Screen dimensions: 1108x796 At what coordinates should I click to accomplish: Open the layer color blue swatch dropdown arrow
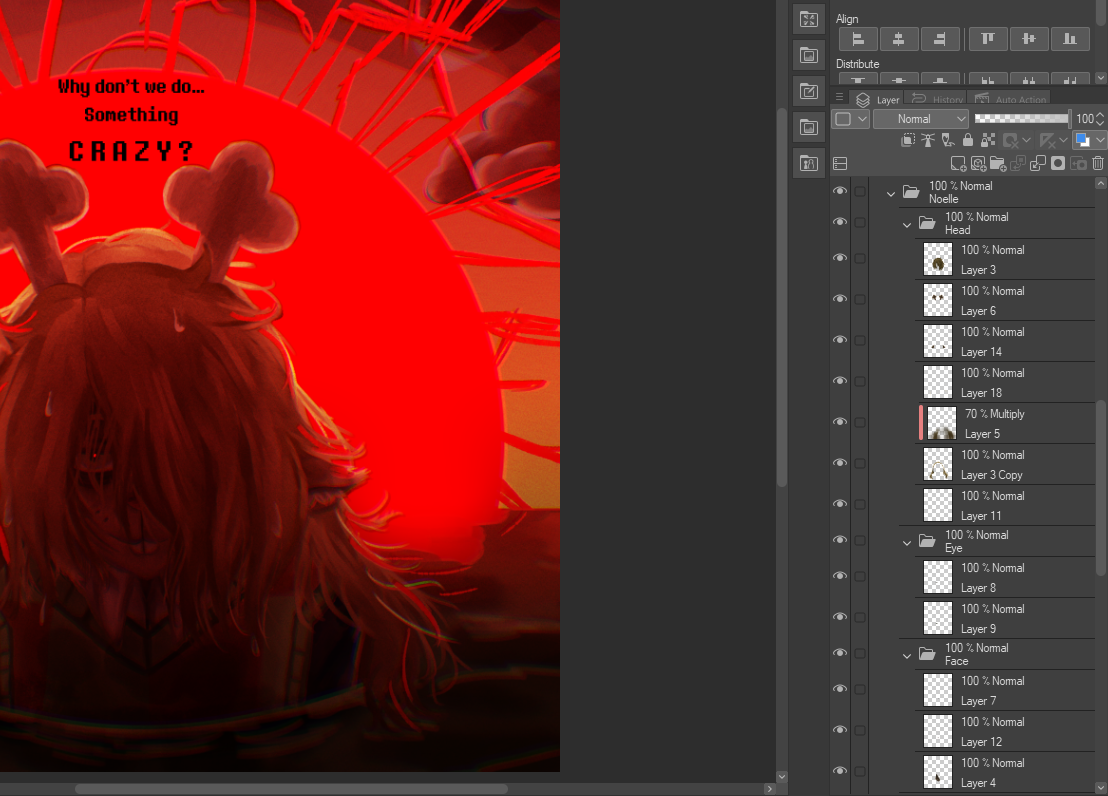pyautogui.click(x=1100, y=141)
